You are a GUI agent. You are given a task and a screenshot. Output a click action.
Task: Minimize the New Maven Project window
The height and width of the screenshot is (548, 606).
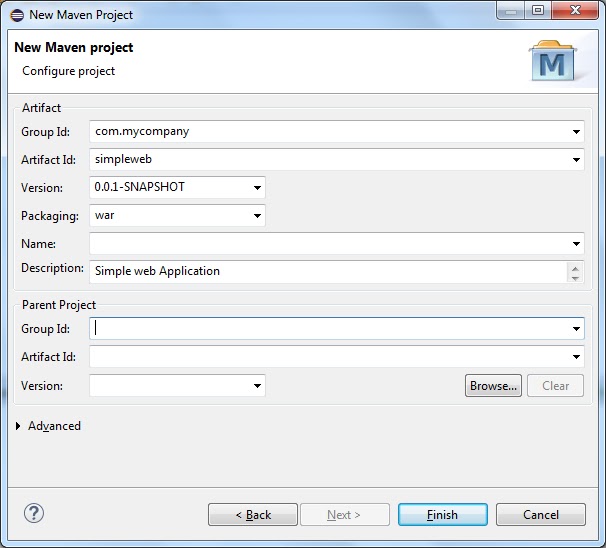coord(511,10)
